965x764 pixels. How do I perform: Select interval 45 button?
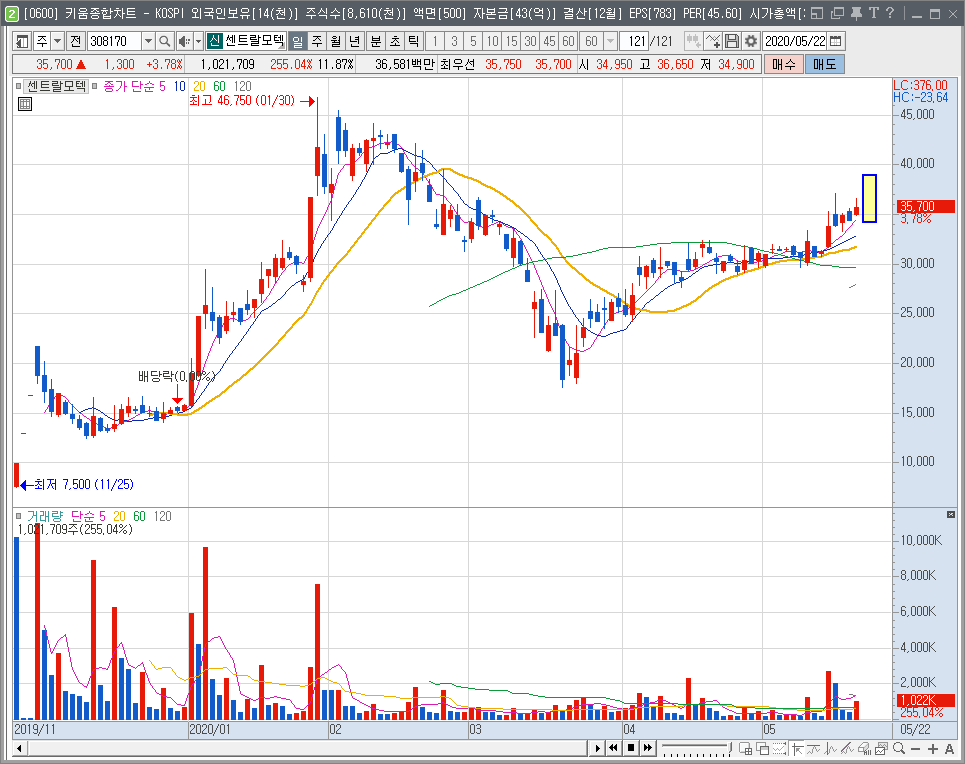coord(550,41)
